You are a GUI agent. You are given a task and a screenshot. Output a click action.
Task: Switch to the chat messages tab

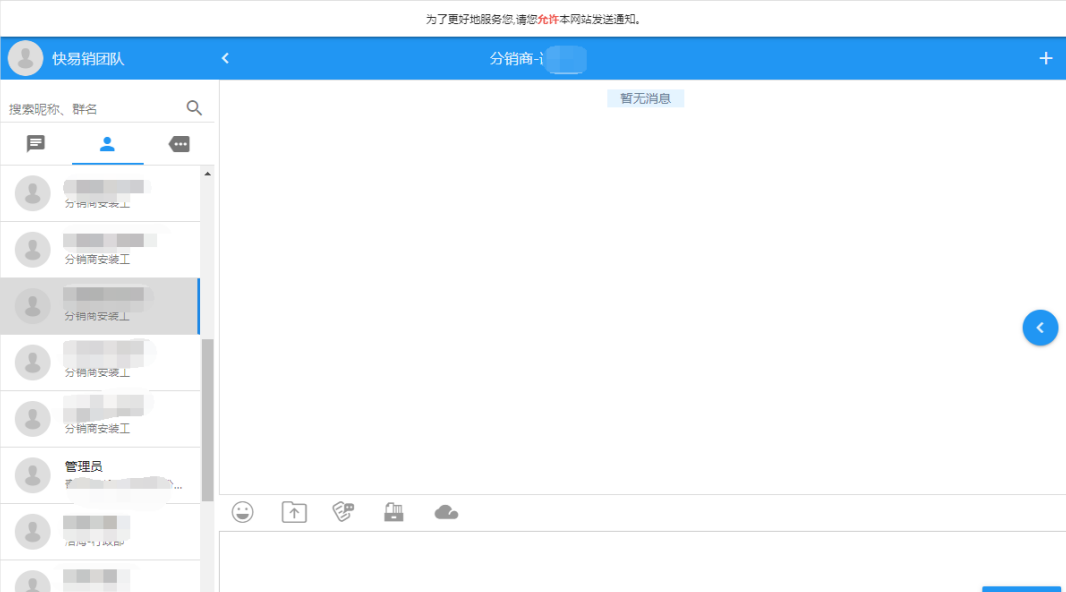click(36, 144)
